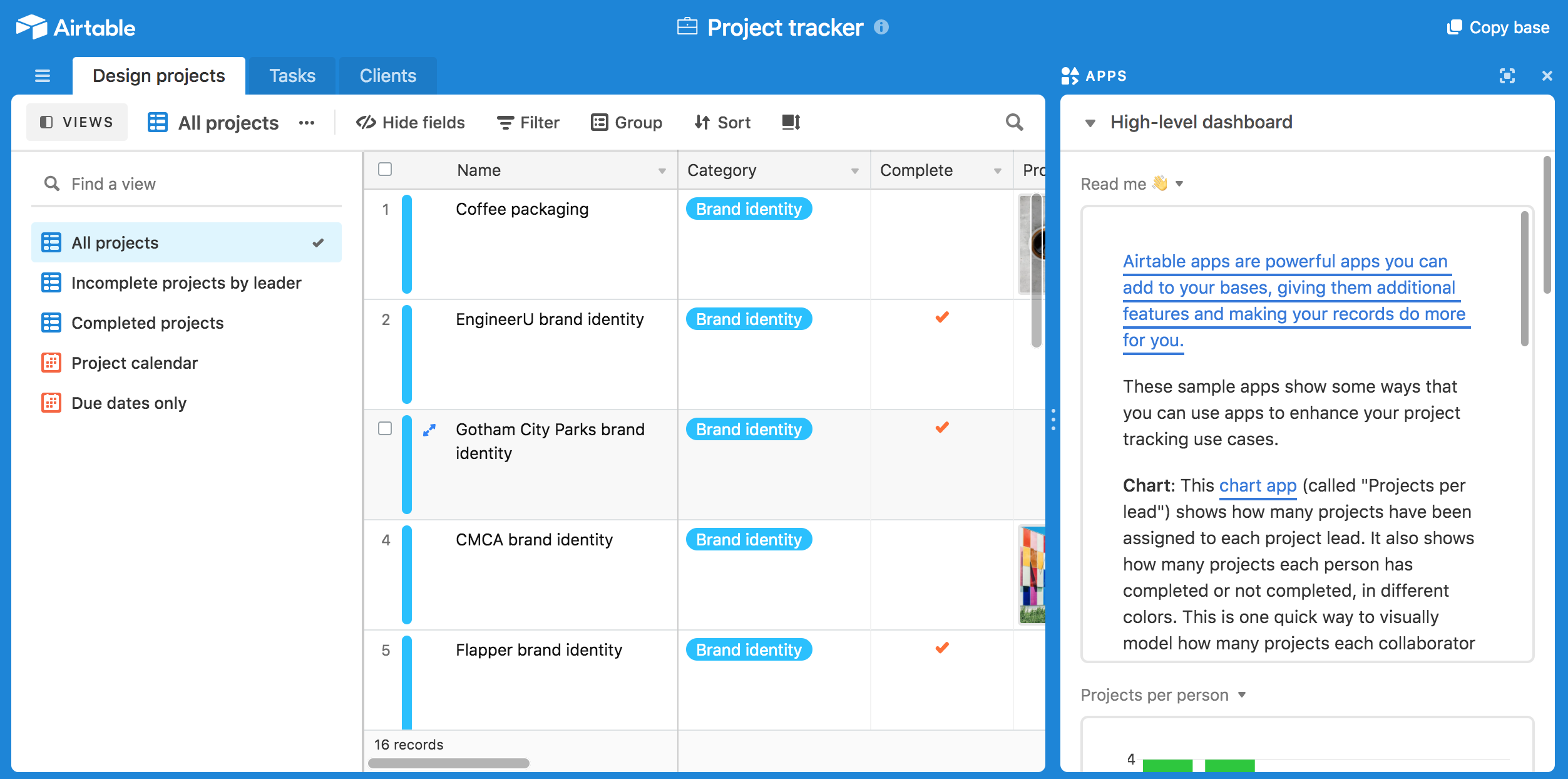Collapse the High-level dashboard expander
This screenshot has height=779, width=1568.
pyautogui.click(x=1090, y=123)
